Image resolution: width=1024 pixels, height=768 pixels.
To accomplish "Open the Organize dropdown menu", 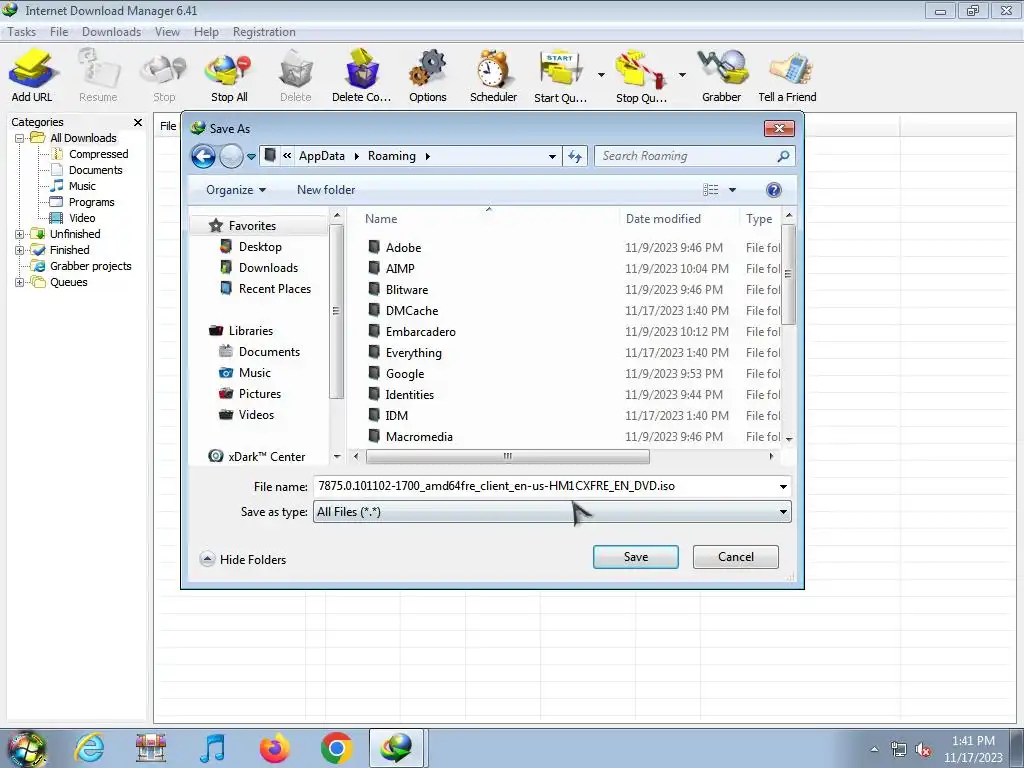I will coord(236,190).
